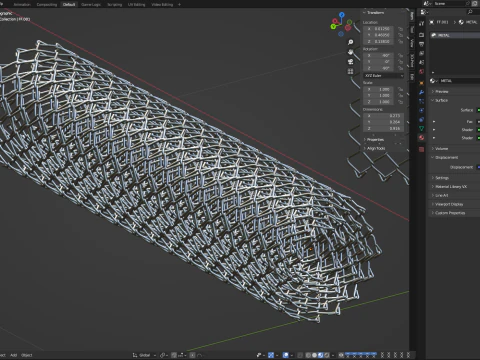Toggle lock for Location X
This screenshot has height=360, width=480.
pyautogui.click(x=400, y=29)
